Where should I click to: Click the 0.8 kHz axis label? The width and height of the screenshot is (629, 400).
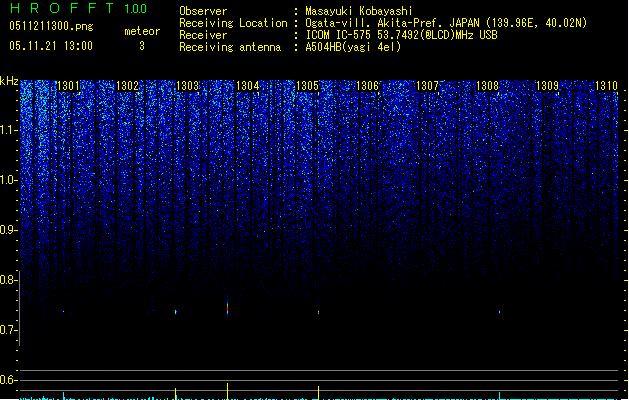(8, 280)
